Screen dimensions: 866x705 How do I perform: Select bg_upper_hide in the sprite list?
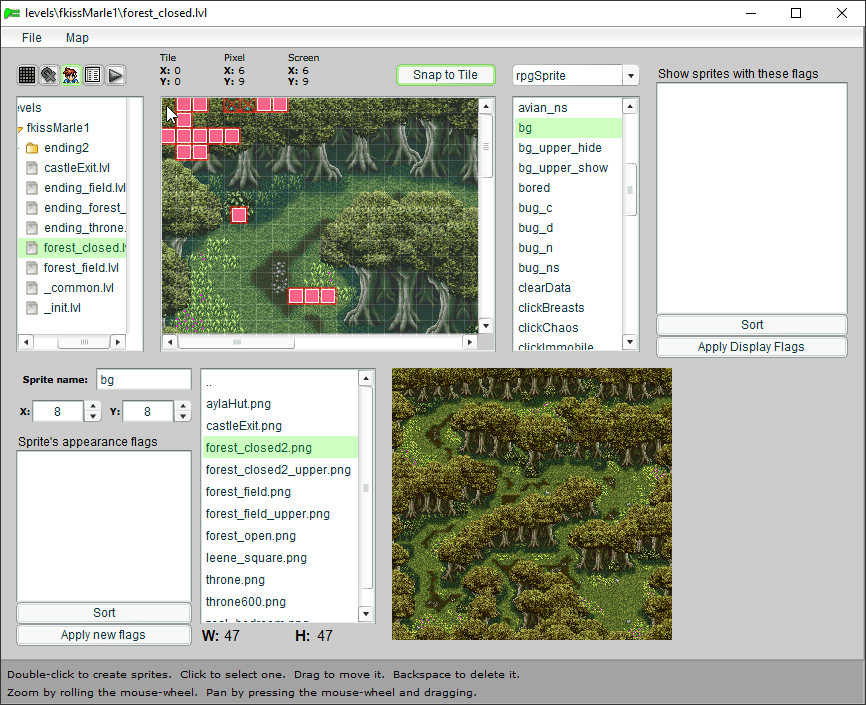coord(560,148)
